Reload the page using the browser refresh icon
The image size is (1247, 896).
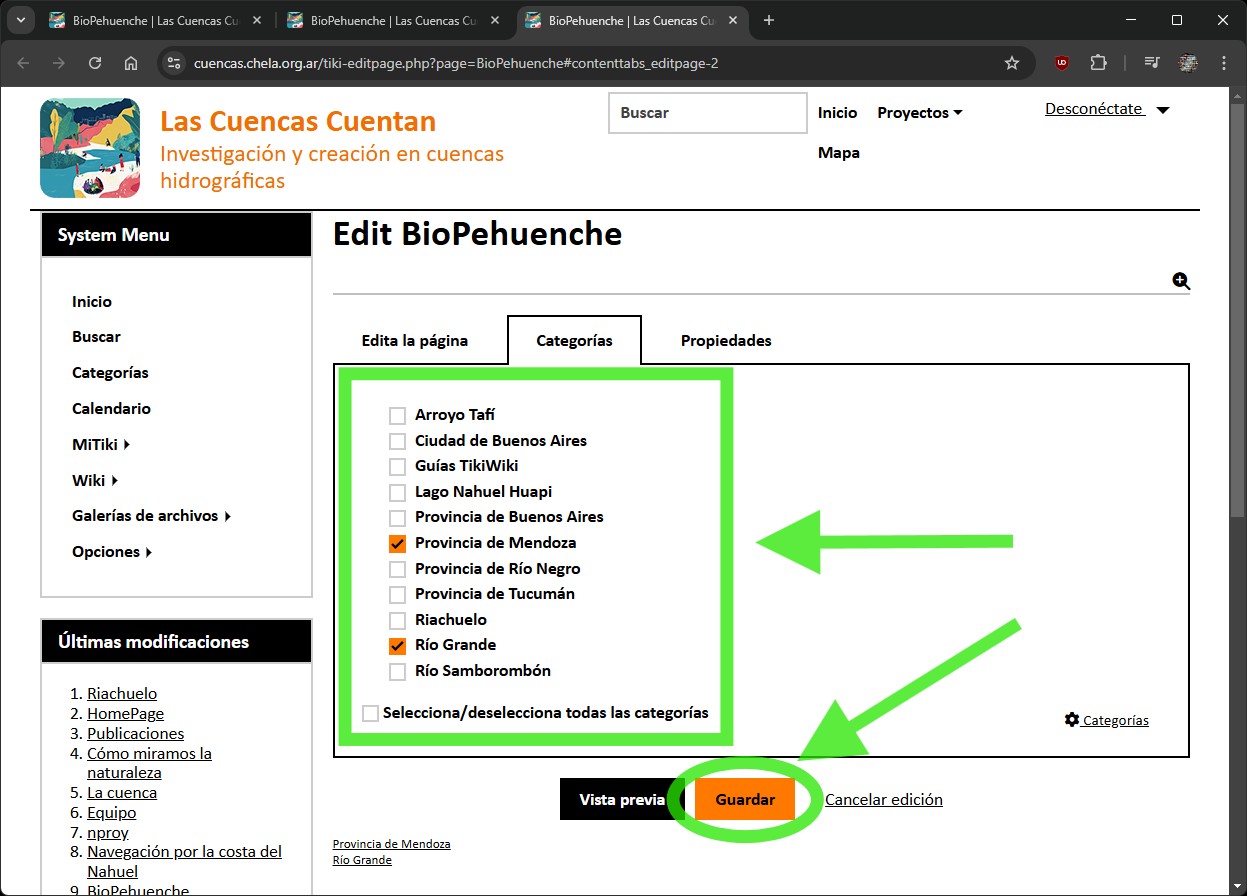(95, 63)
